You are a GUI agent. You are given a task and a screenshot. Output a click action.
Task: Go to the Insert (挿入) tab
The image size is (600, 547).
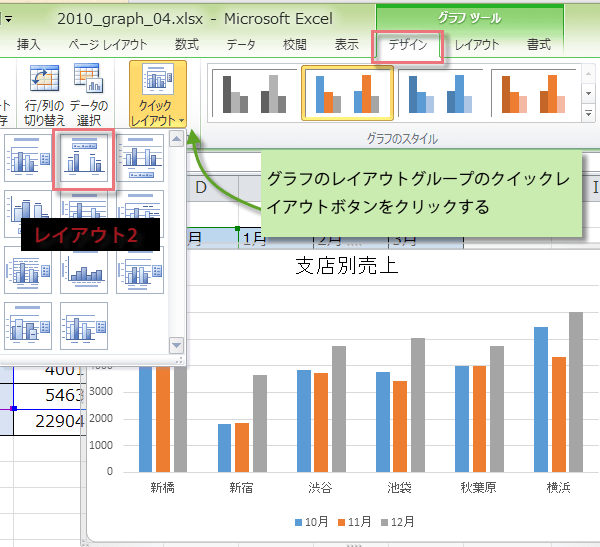(29, 45)
